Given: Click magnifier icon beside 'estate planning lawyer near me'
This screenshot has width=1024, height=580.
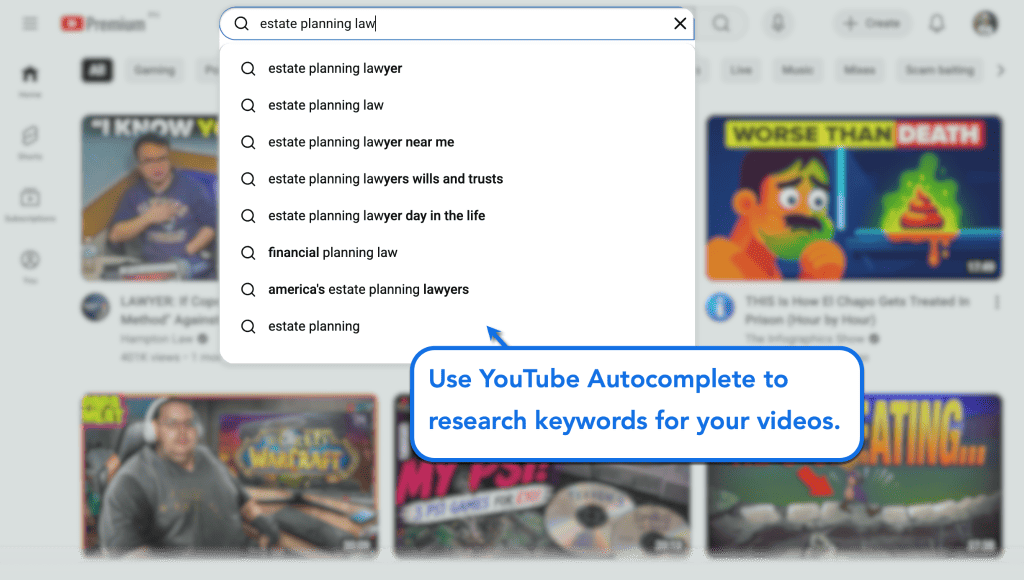Looking at the screenshot, I should tap(248, 142).
